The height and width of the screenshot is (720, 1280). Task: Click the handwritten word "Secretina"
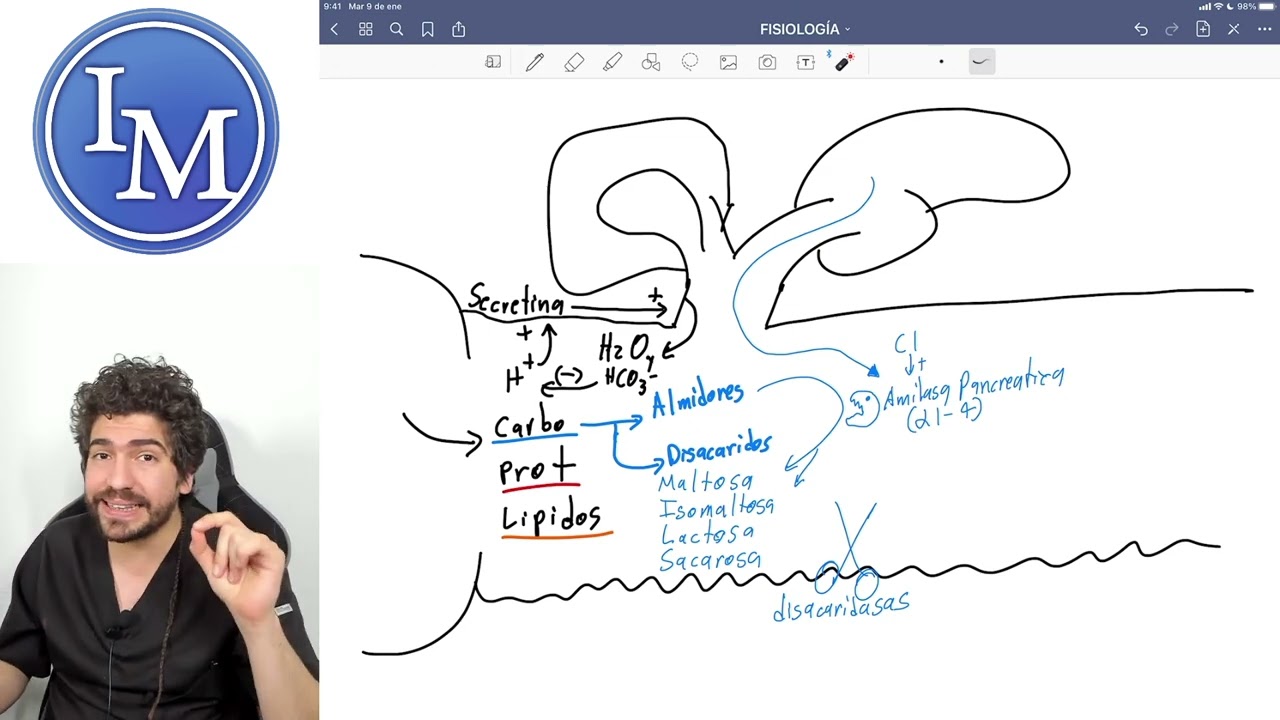(516, 300)
